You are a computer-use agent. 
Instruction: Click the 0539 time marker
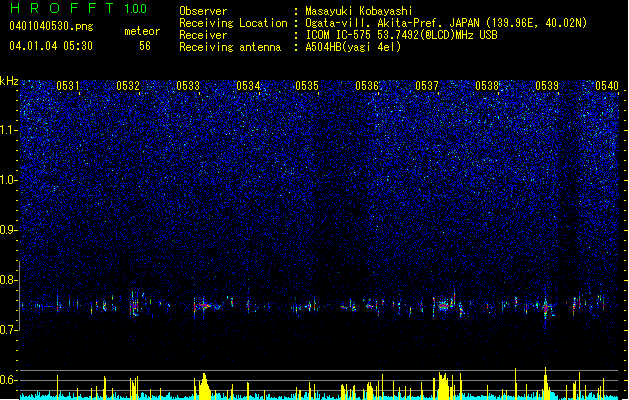547,86
